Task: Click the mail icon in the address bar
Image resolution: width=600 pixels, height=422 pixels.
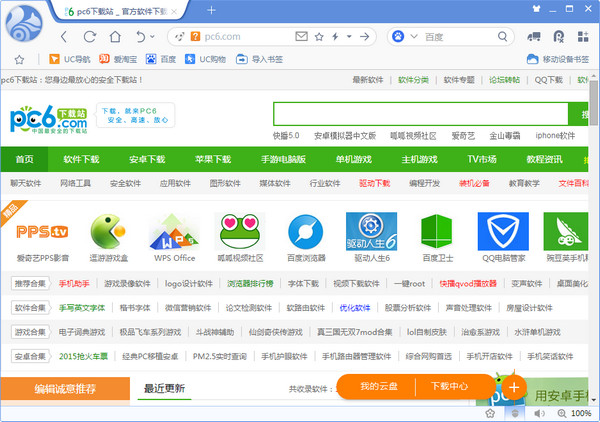Action: pyautogui.click(x=302, y=36)
